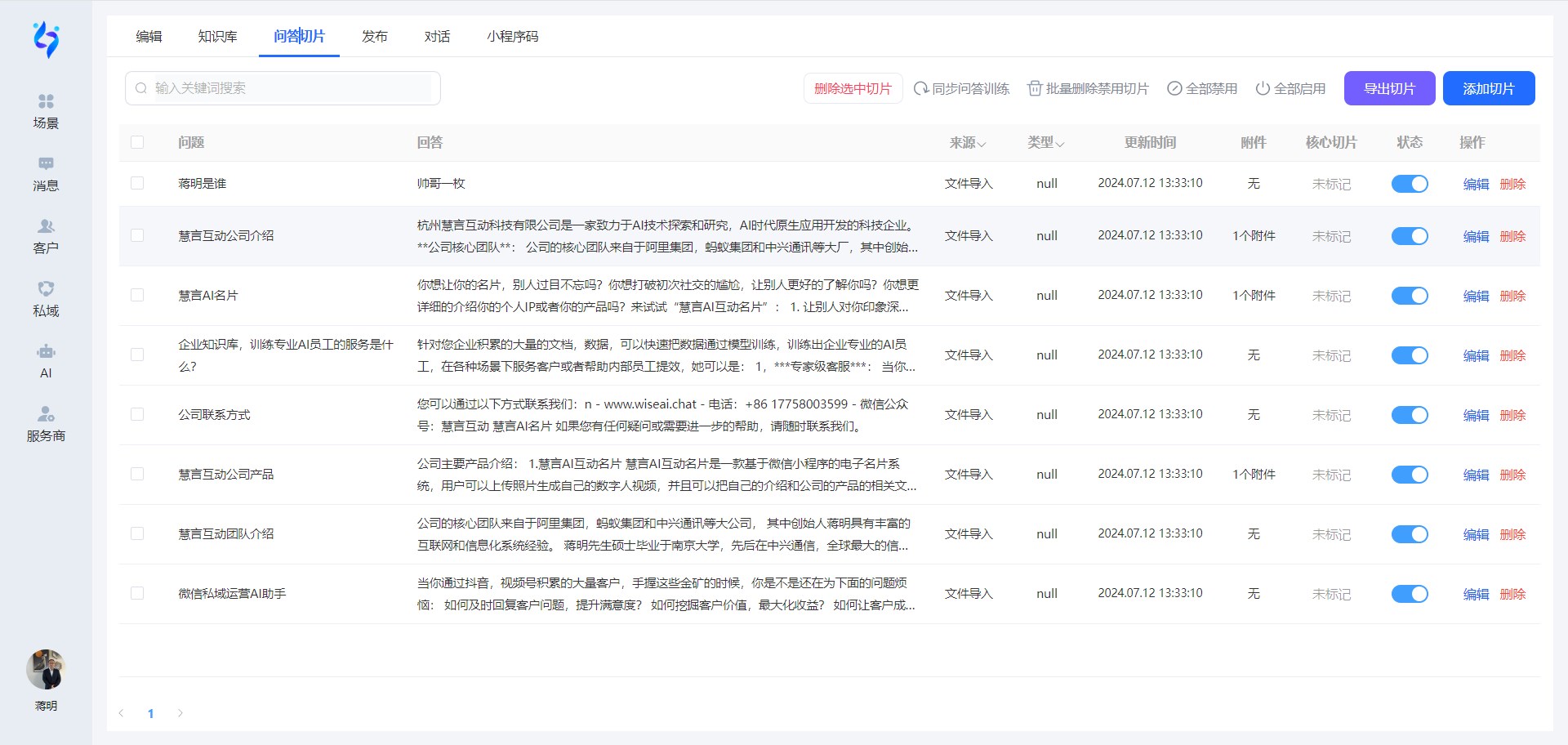The width and height of the screenshot is (1568, 745).
Task: Check the 慧言AI名片 row checkbox
Action: [x=137, y=295]
